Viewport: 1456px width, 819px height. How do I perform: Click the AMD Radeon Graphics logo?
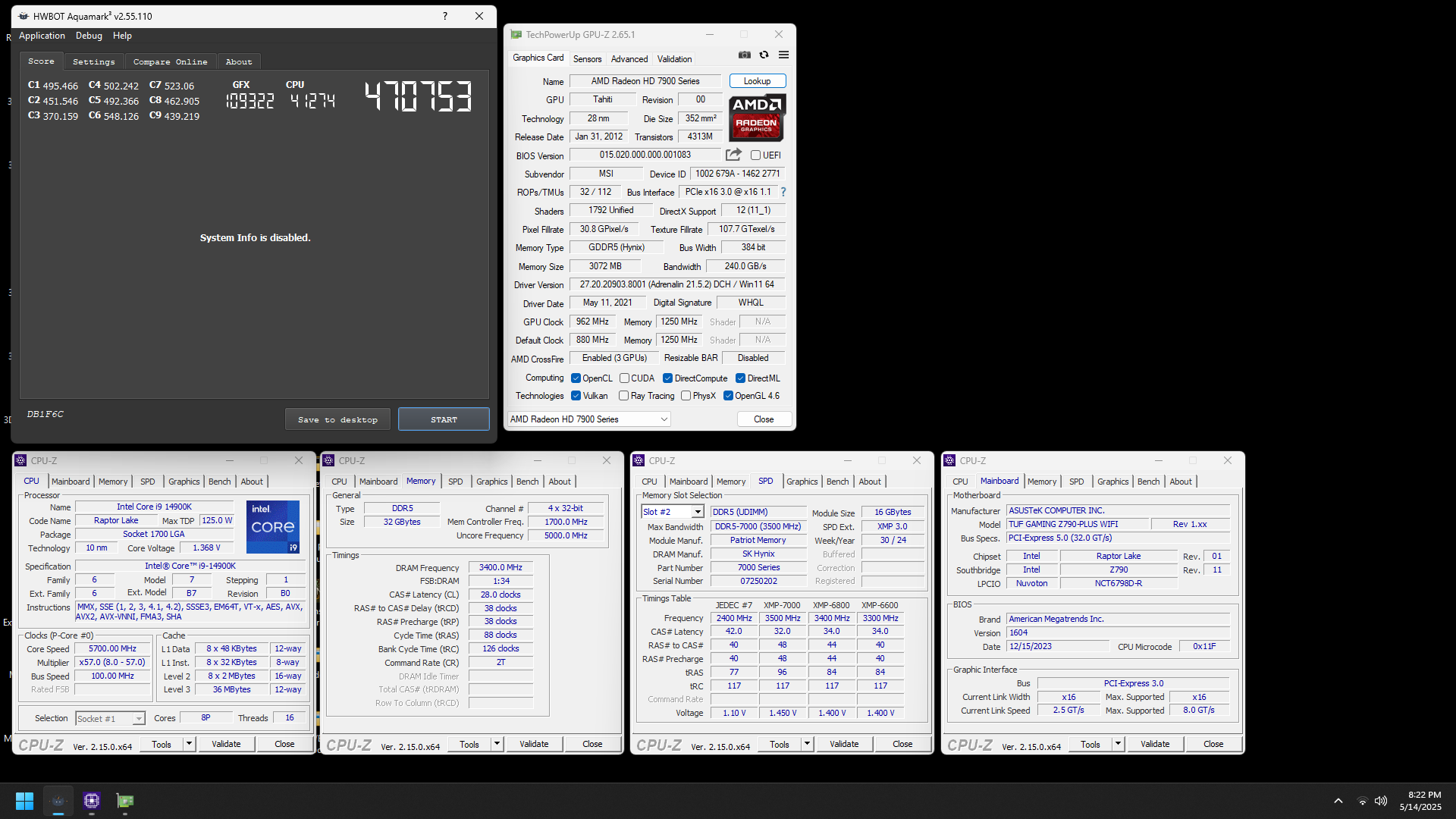(x=757, y=118)
